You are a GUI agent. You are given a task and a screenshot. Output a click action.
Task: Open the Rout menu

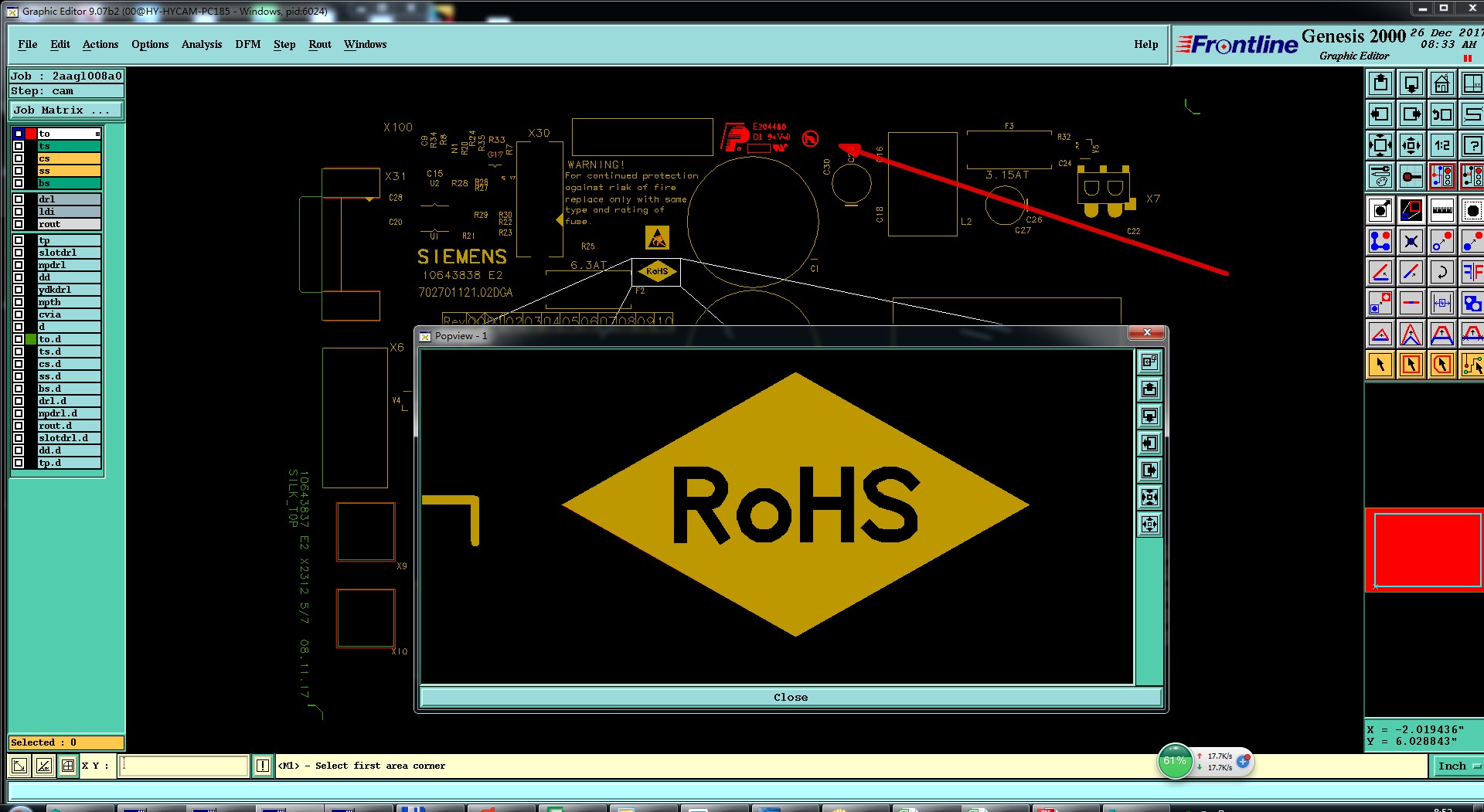320,45
